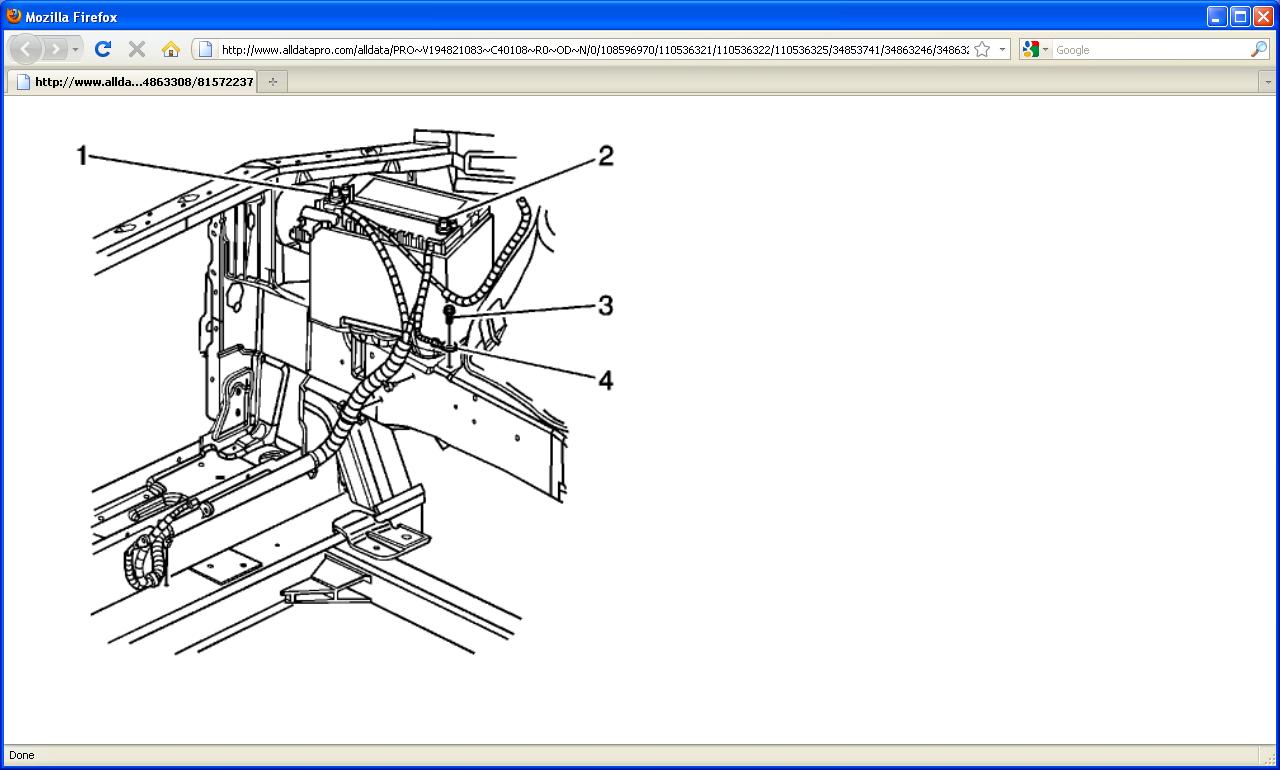Click the Forward navigation arrow
The height and width of the screenshot is (770, 1280).
coord(56,49)
